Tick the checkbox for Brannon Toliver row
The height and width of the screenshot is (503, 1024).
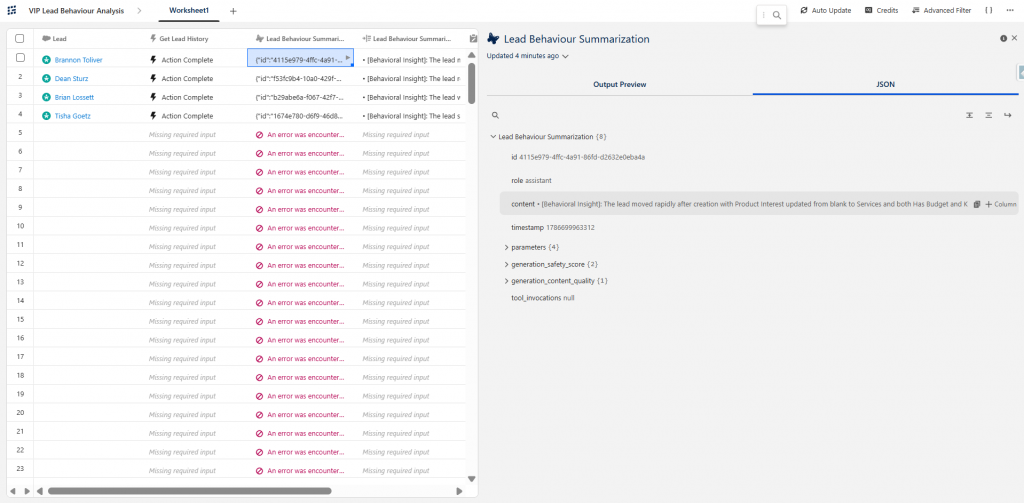[x=20, y=58]
